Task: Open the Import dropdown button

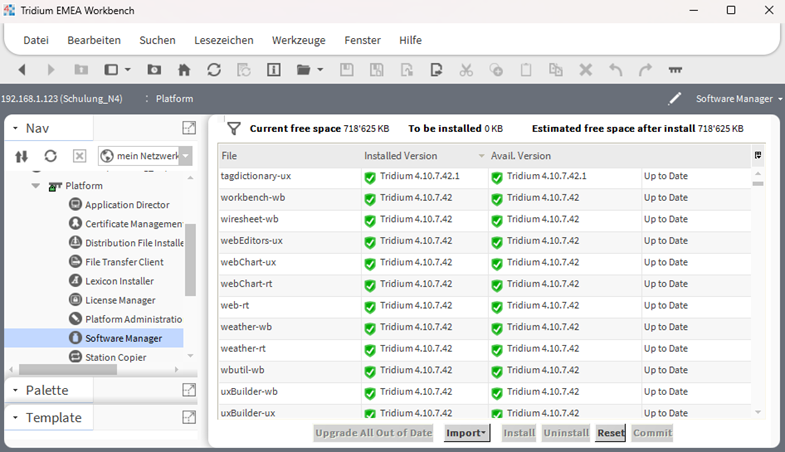Action: click(467, 433)
